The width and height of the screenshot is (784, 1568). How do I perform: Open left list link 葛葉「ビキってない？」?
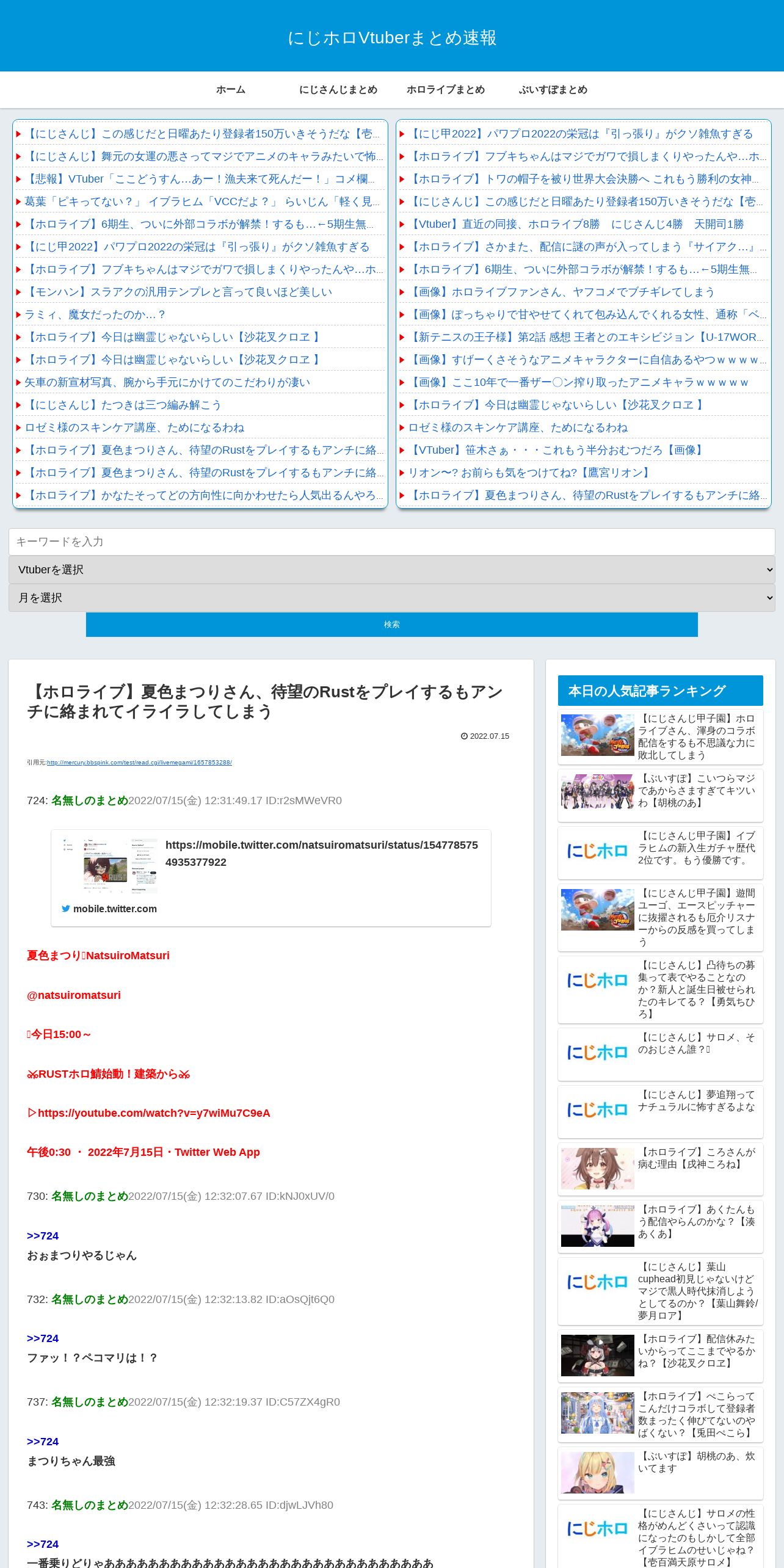[201, 201]
